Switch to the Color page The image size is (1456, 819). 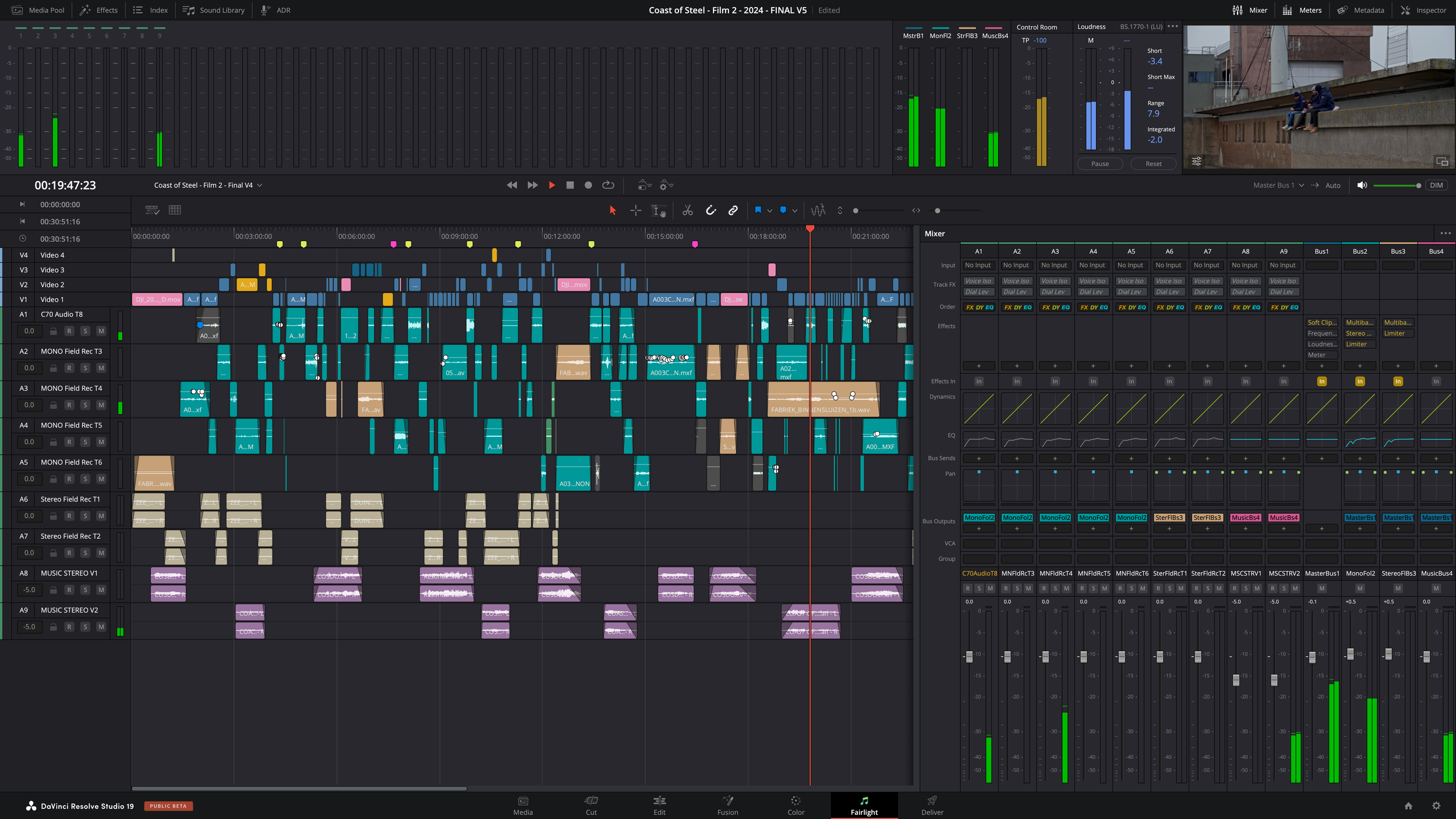point(796,806)
